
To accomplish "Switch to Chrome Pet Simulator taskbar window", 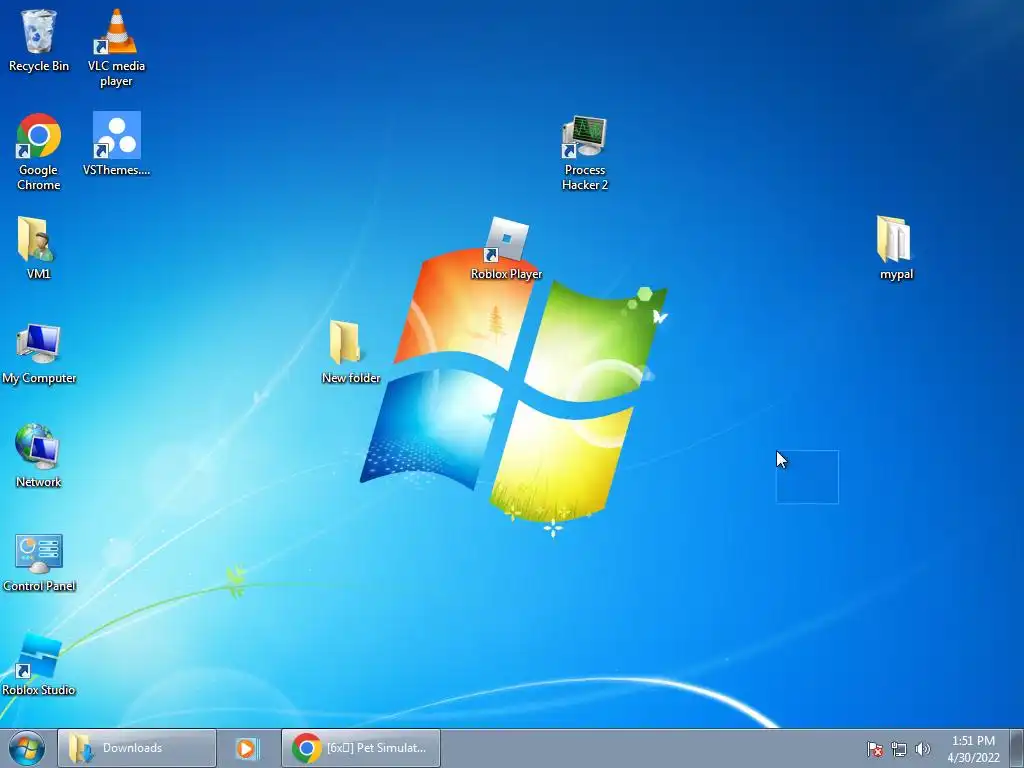I will coord(360,748).
